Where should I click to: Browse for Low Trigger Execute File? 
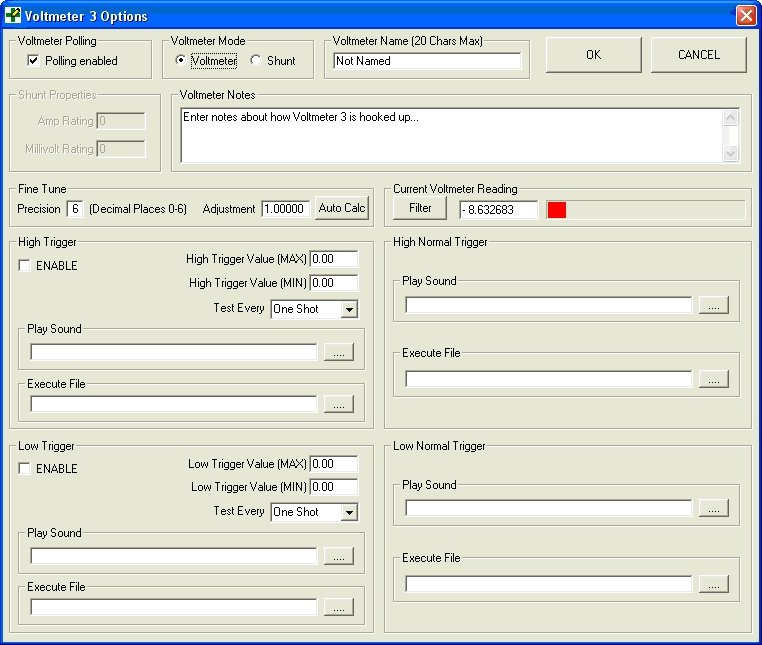coord(338,607)
